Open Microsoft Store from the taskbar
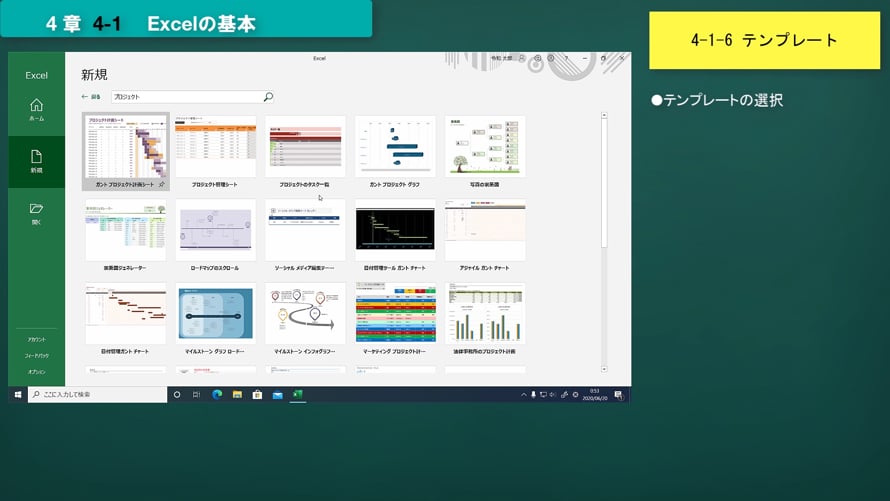Viewport: 890px width, 501px height. coord(257,394)
